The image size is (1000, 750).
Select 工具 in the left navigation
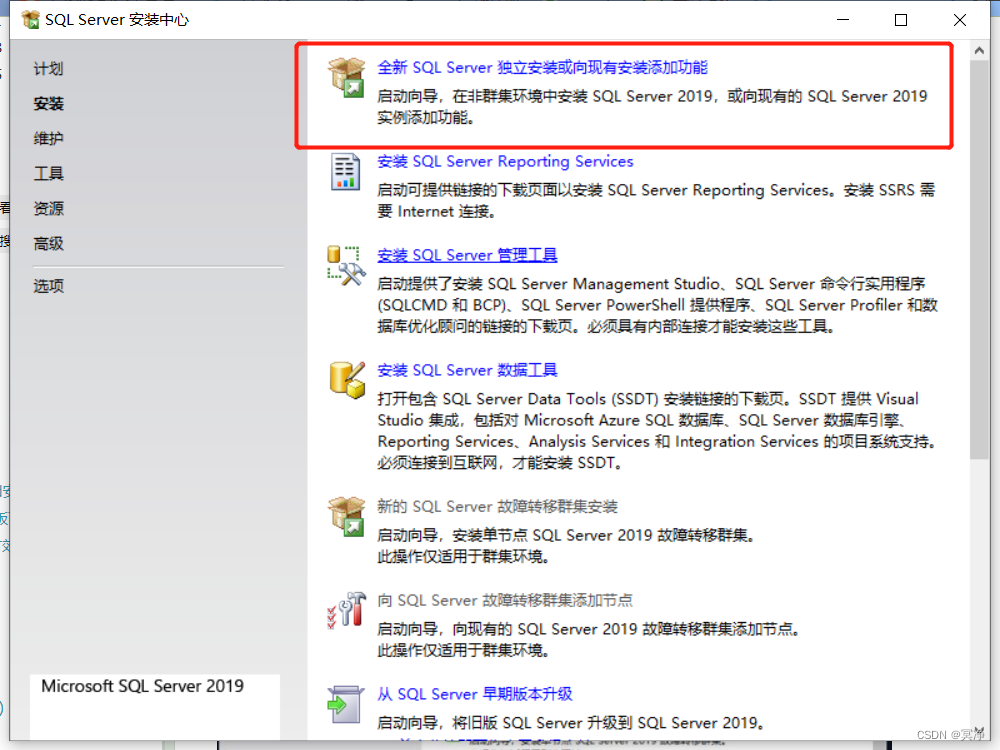[x=48, y=173]
